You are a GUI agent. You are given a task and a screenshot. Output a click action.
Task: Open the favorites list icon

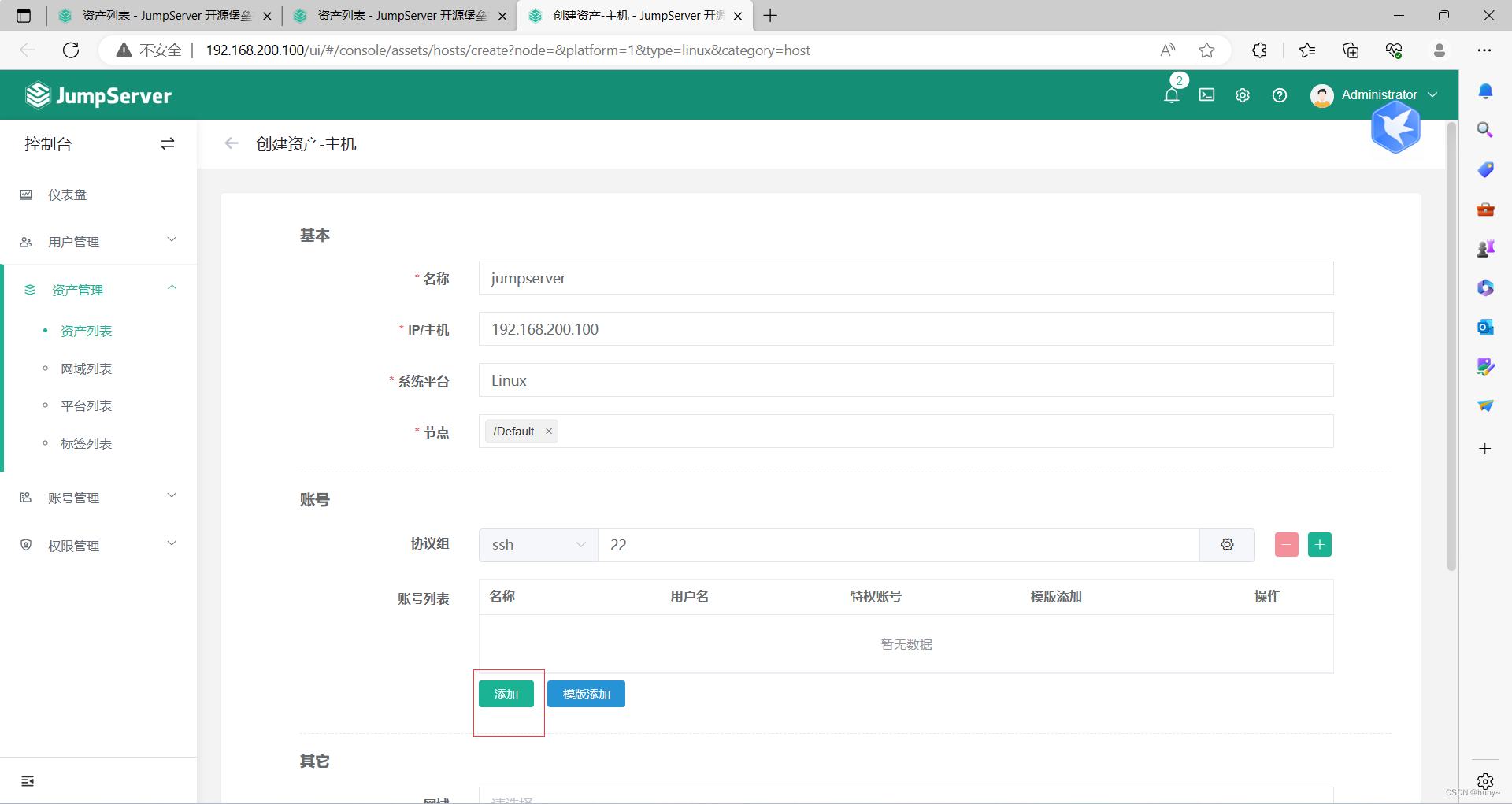pos(1307,50)
